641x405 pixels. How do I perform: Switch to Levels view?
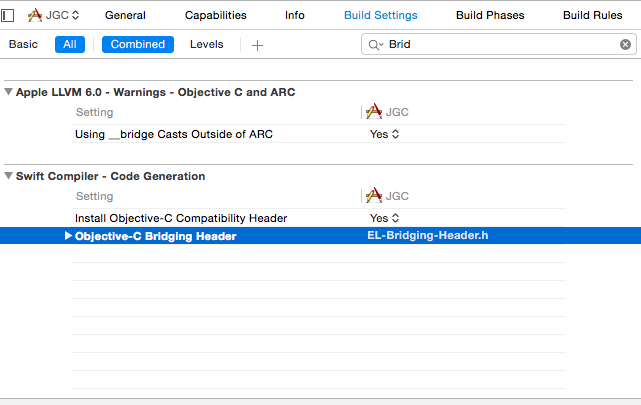[x=206, y=44]
